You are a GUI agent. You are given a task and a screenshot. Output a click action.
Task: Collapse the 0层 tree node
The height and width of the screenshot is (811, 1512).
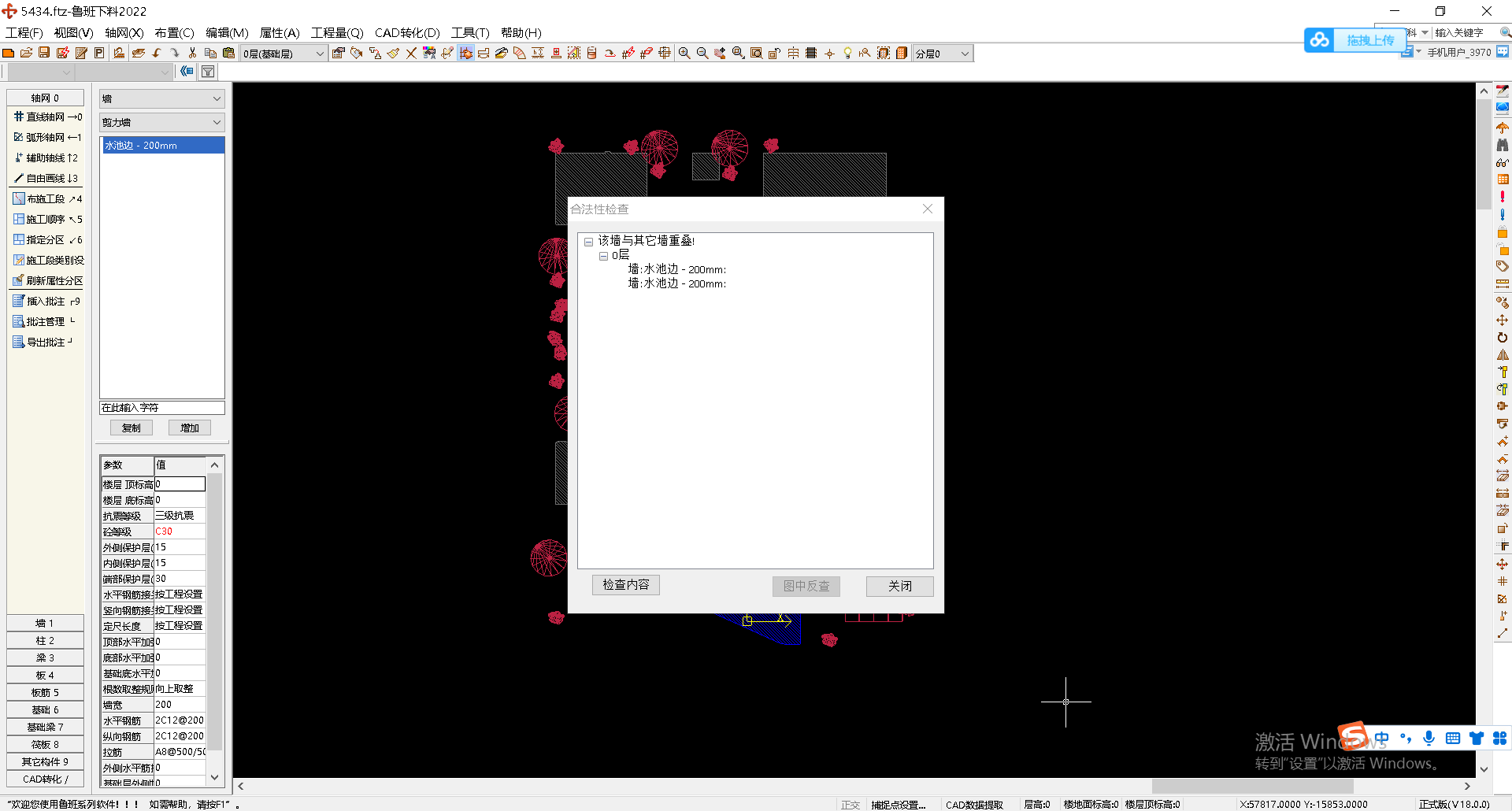pyautogui.click(x=603, y=256)
